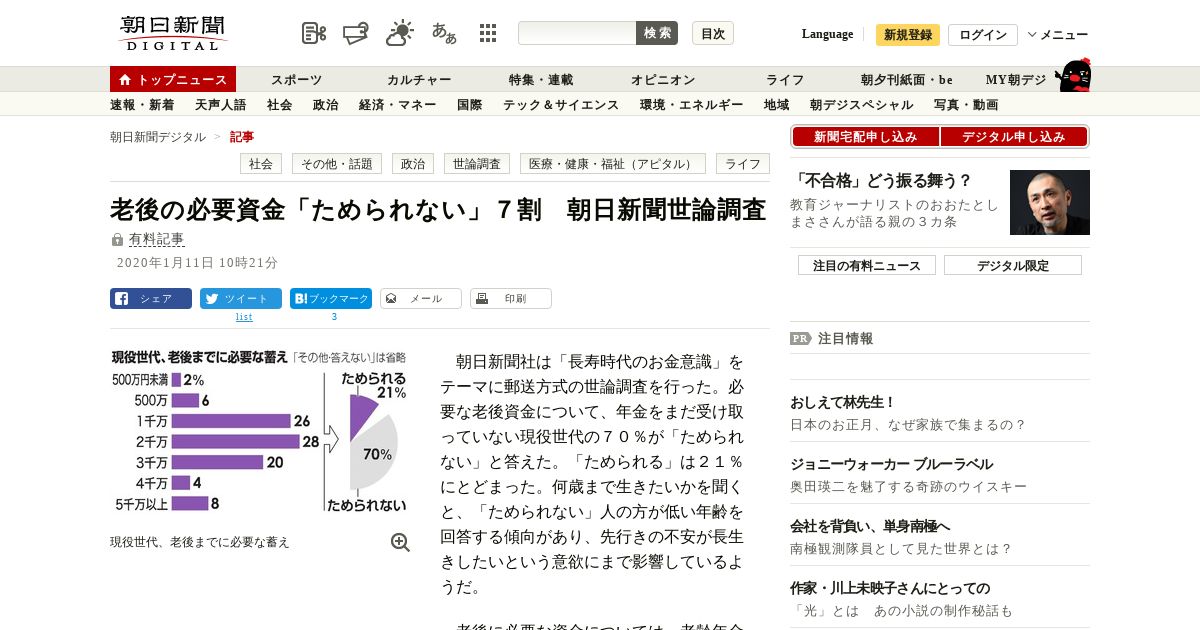The width and height of the screenshot is (1200, 630).
Task: Switch to 注目の有料ニュース tab
Action: coord(867,265)
